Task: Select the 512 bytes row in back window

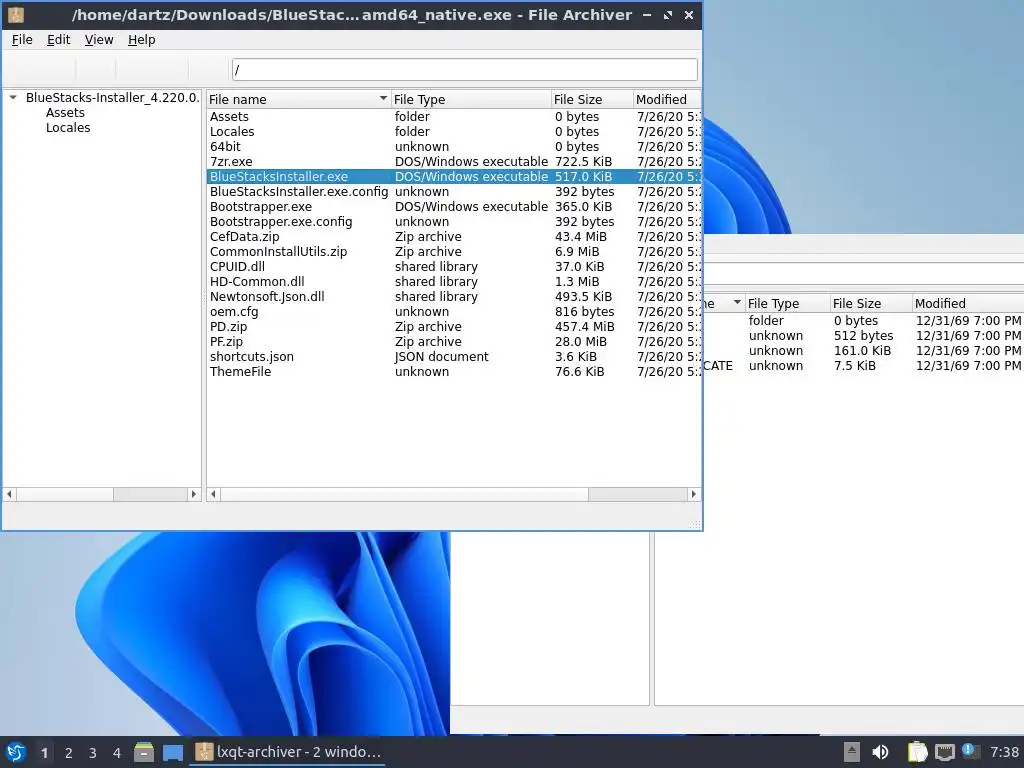Action: pyautogui.click(x=863, y=336)
